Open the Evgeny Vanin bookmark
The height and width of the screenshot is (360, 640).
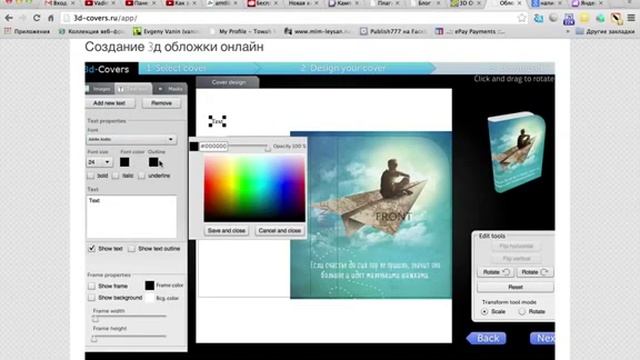pos(167,31)
